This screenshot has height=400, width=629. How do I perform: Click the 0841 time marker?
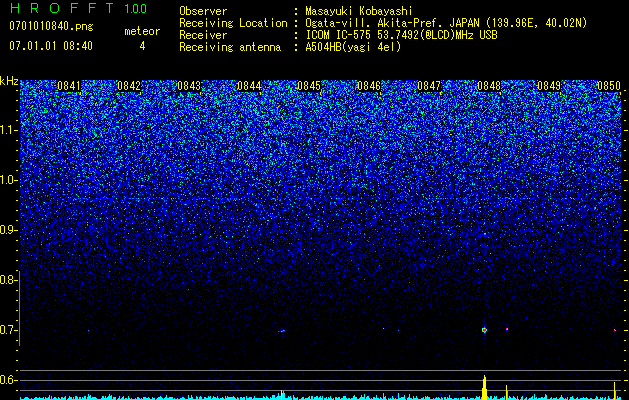click(69, 86)
